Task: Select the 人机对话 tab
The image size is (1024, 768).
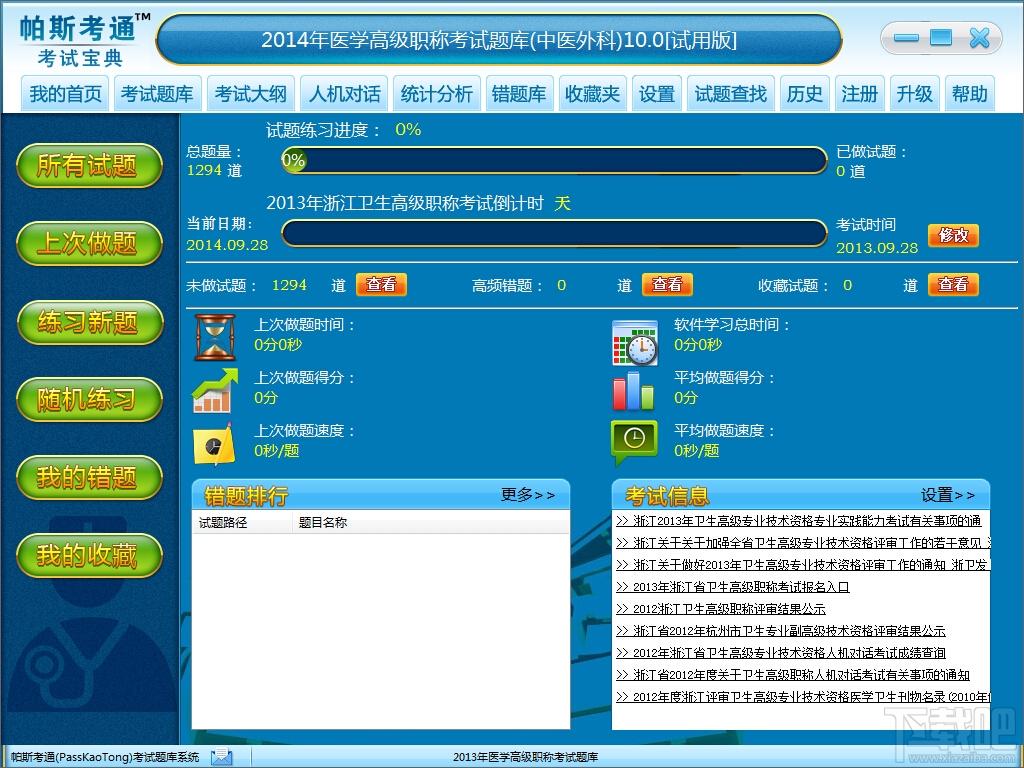Action: (344, 94)
